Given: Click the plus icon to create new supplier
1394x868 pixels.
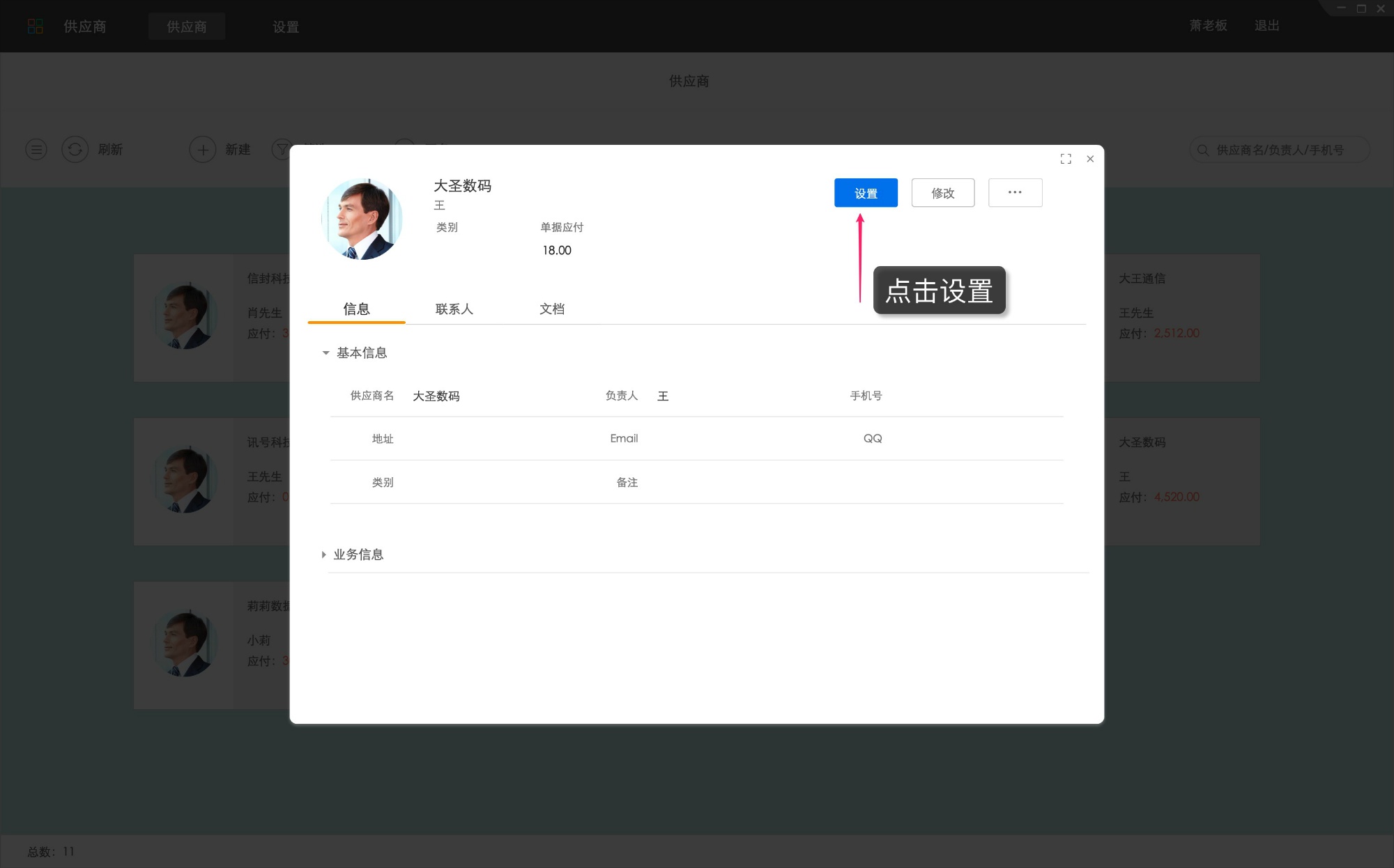Looking at the screenshot, I should pos(203,149).
